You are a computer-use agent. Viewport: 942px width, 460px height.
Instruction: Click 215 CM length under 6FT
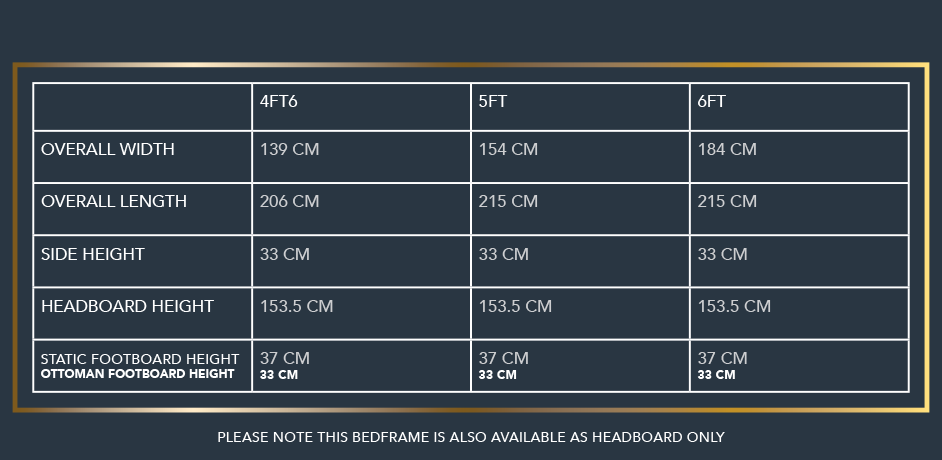pos(727,202)
